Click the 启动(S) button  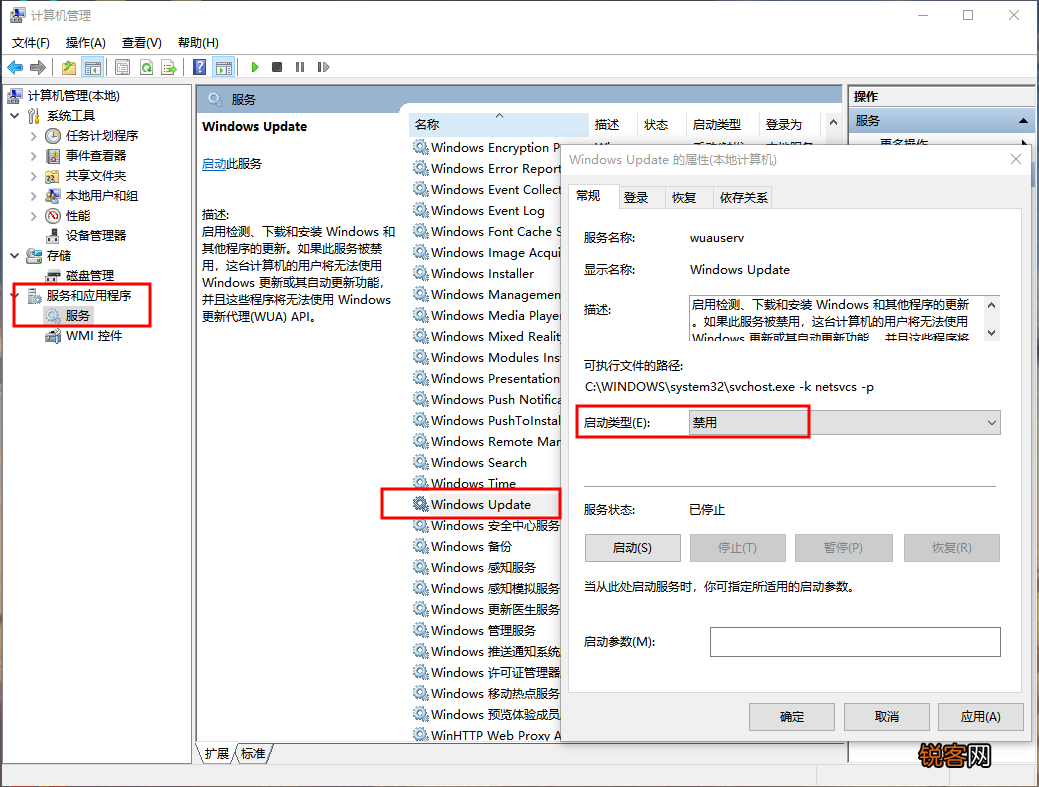(x=633, y=548)
